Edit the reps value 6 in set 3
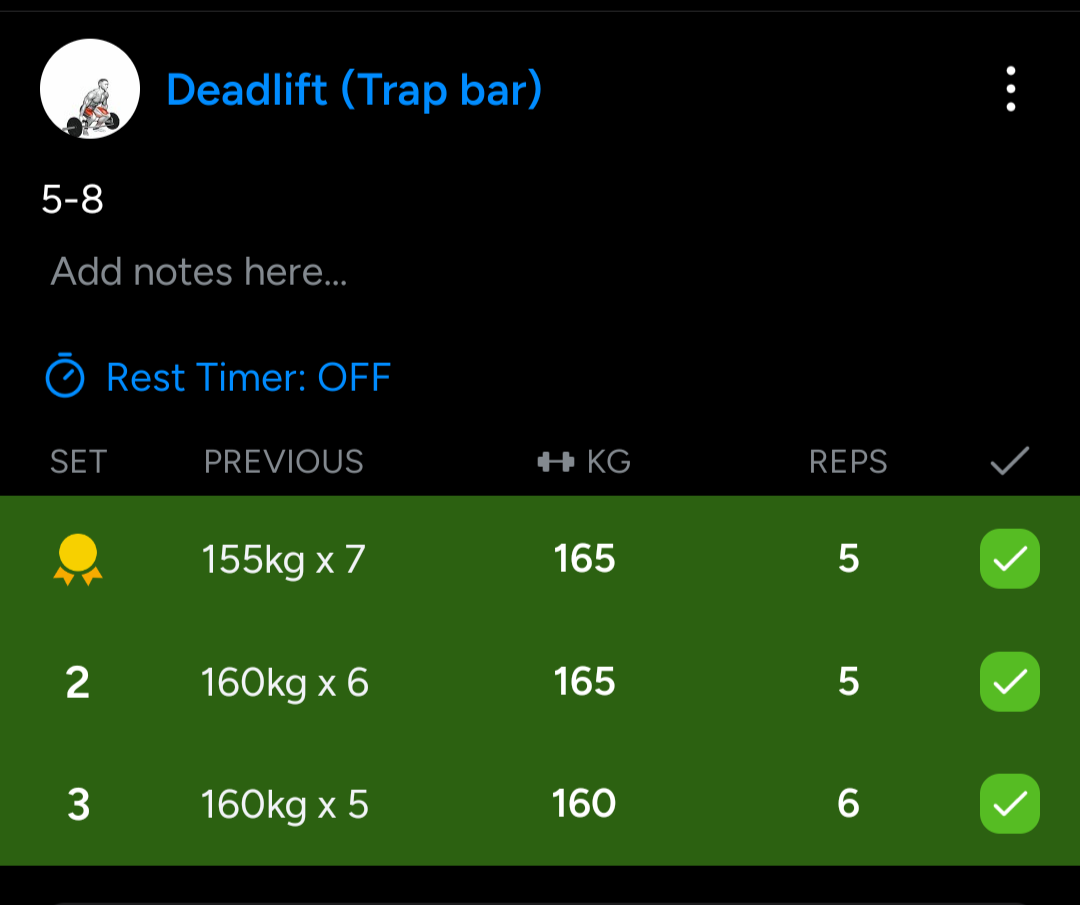Image resolution: width=1080 pixels, height=905 pixels. [x=848, y=804]
